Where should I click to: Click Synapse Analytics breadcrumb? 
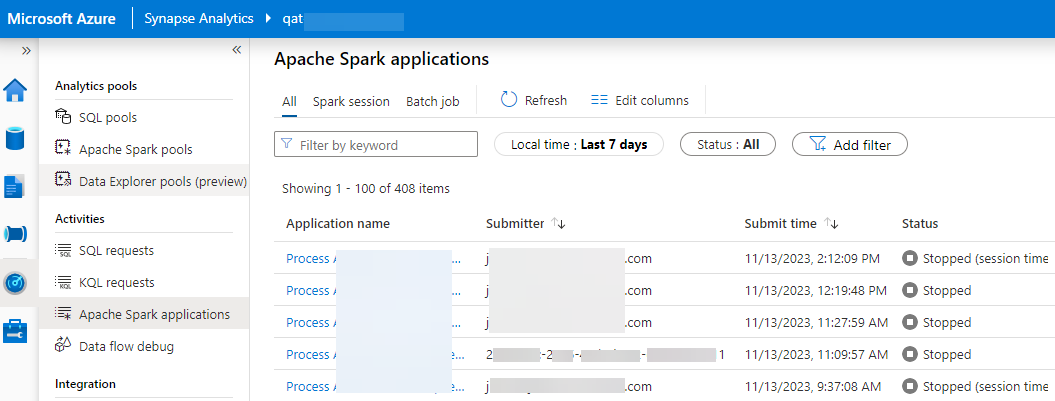[x=198, y=19]
